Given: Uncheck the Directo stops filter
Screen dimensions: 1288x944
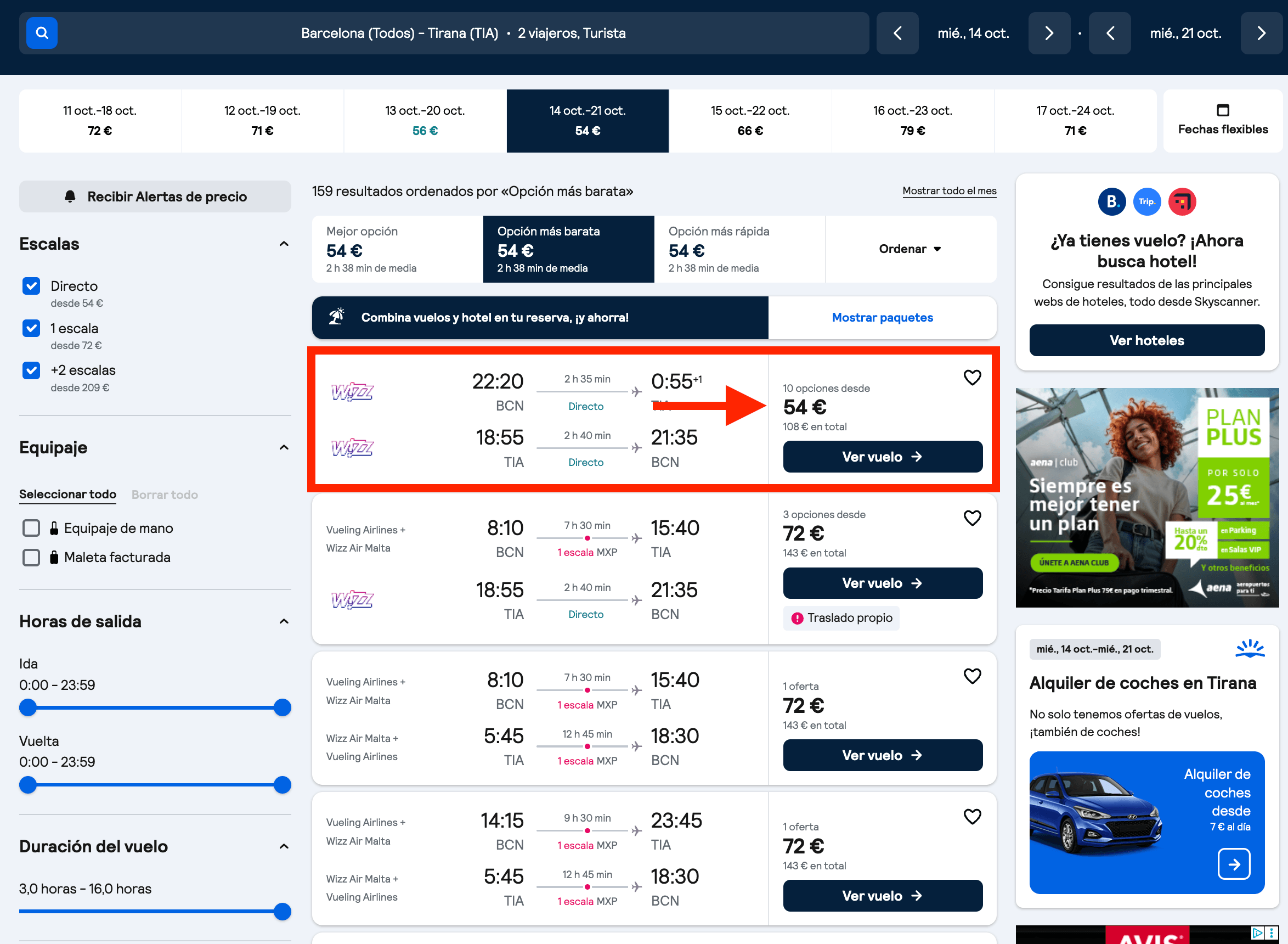Looking at the screenshot, I should (31, 286).
